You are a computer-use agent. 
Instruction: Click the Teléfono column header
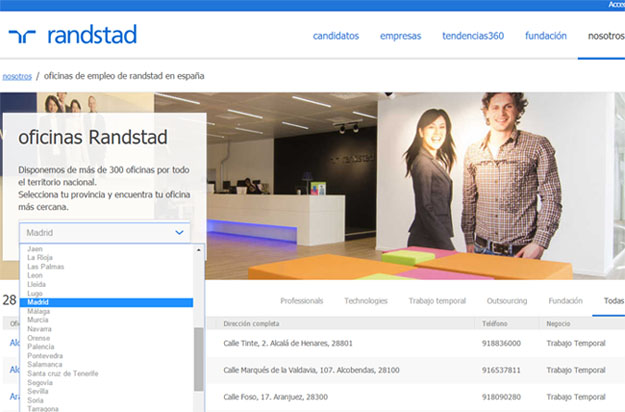(494, 324)
